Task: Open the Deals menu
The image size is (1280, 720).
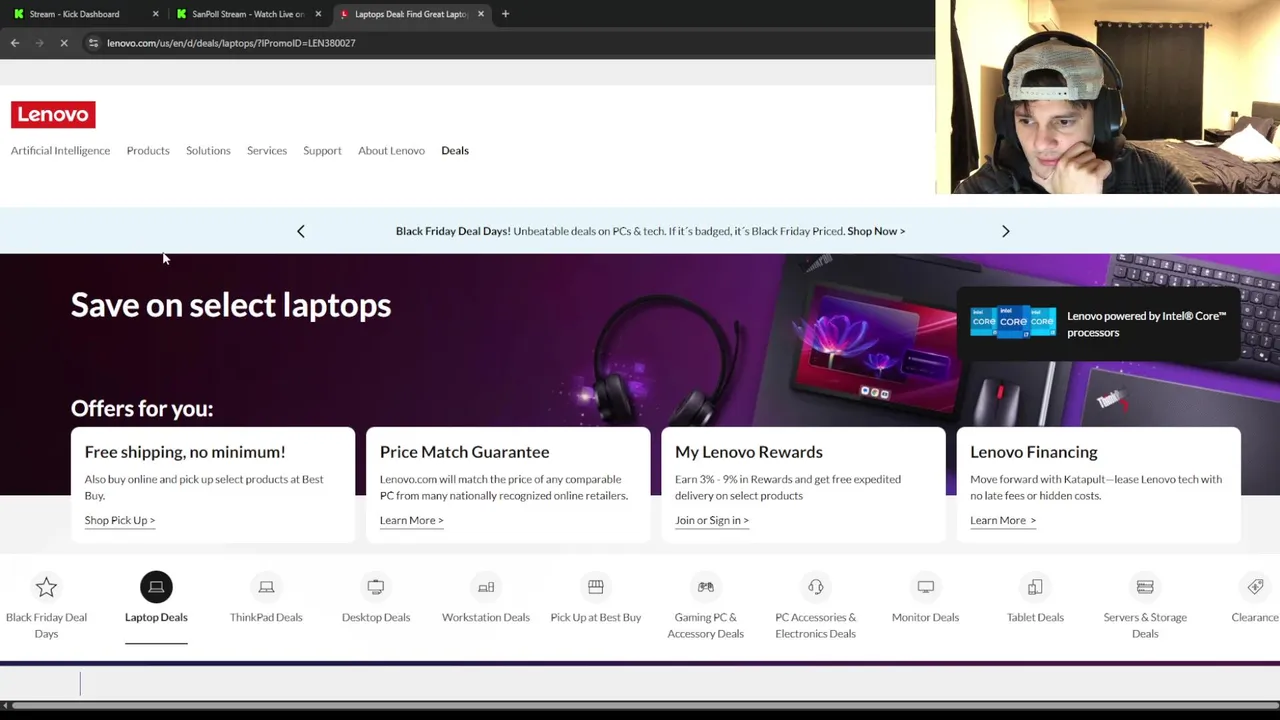Action: (455, 151)
